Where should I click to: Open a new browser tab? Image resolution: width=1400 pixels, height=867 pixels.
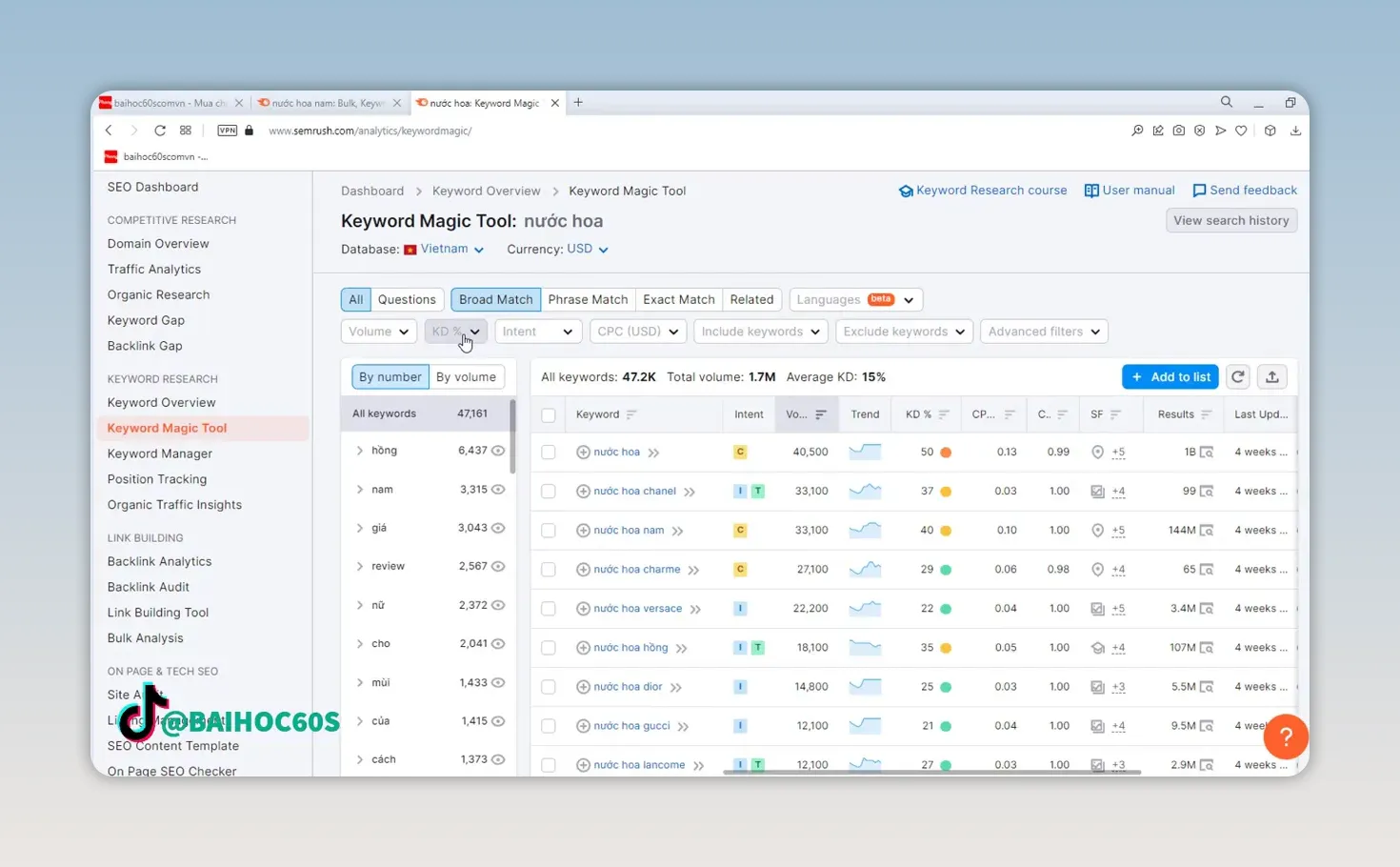pos(578,102)
